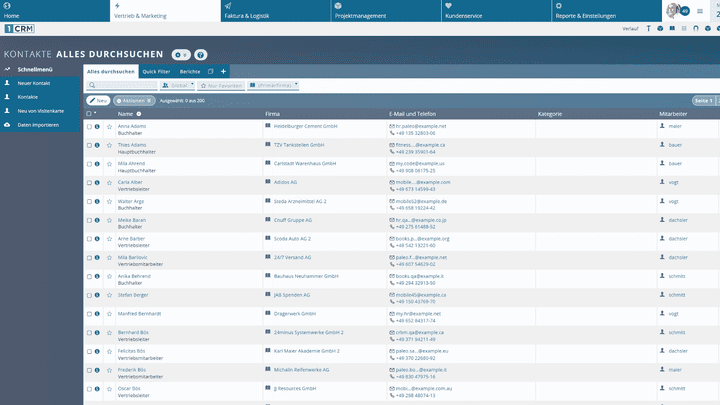Show info for Stefan Berger
The image size is (720, 405).
click(x=97, y=295)
